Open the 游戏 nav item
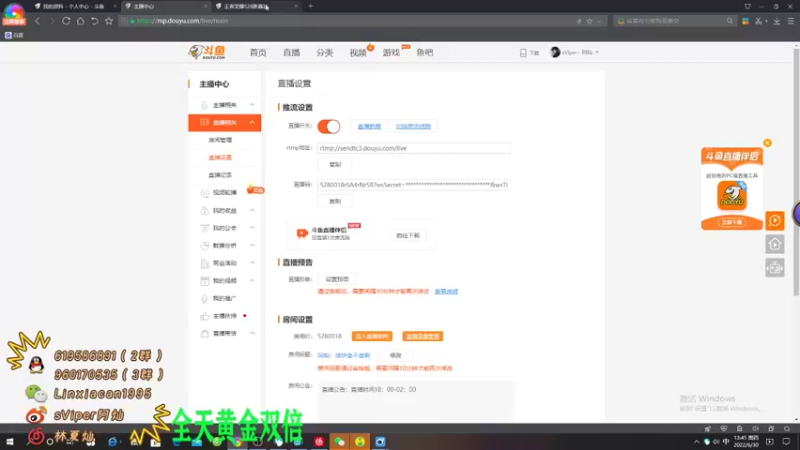Screen dimensions: 800x450 (x=391, y=53)
